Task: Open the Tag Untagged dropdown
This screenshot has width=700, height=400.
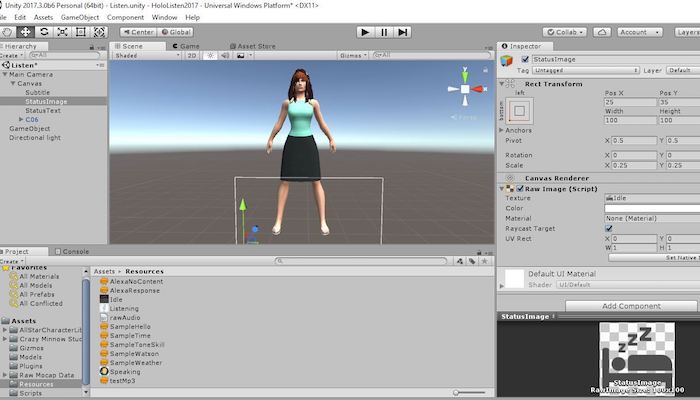Action: tap(586, 71)
